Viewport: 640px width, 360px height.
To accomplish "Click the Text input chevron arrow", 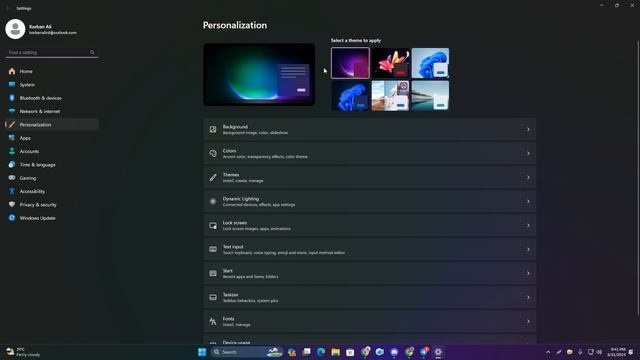I will (527, 249).
